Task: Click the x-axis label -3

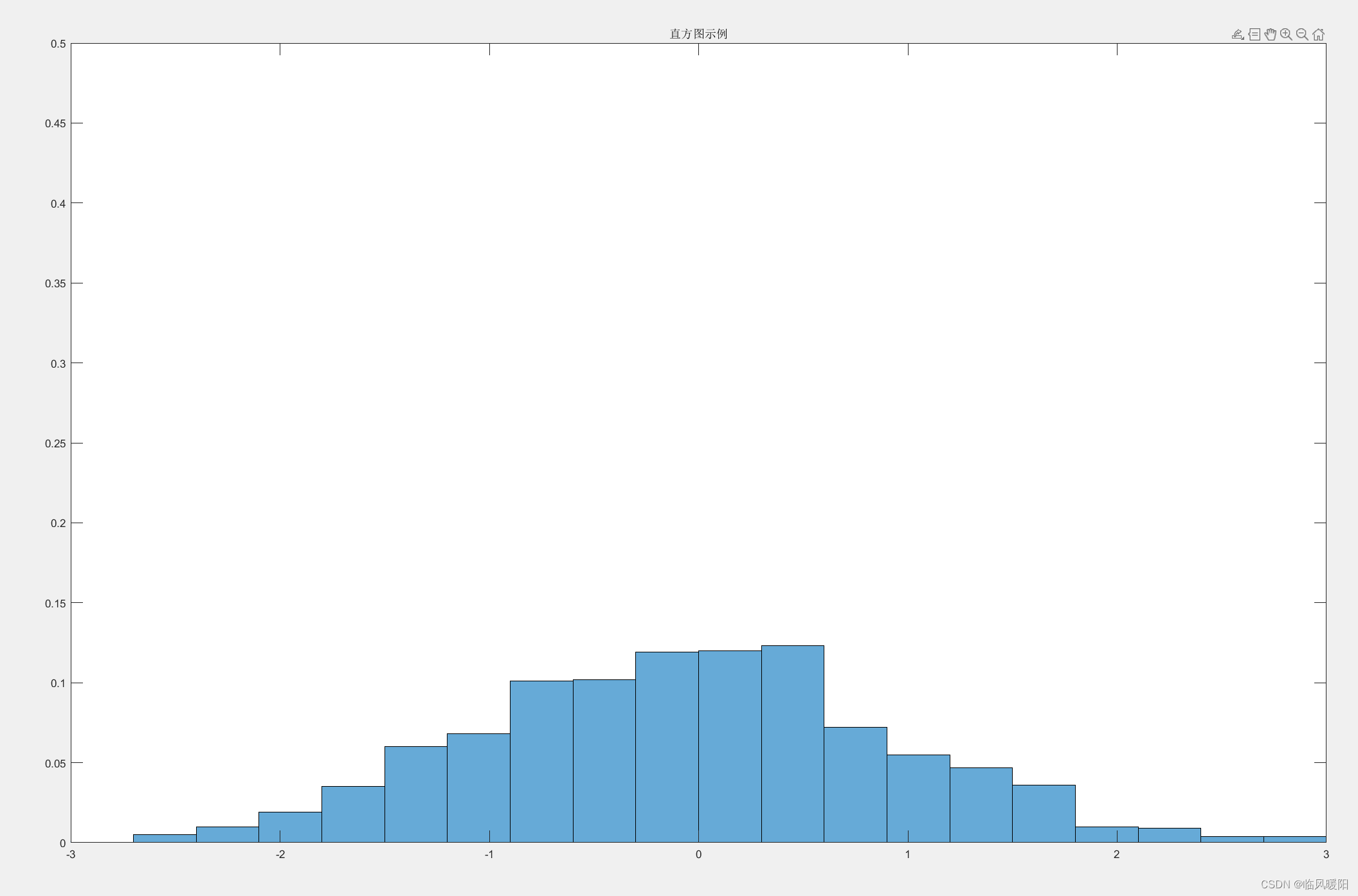Action: (x=71, y=854)
